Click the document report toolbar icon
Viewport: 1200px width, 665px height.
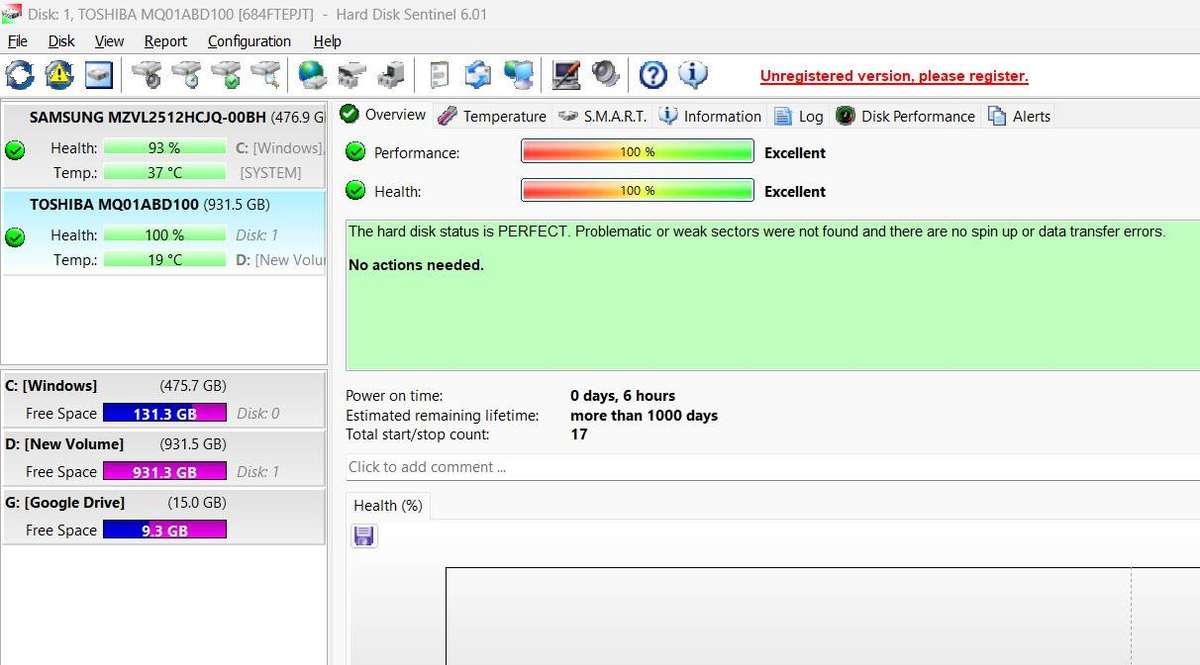point(438,75)
